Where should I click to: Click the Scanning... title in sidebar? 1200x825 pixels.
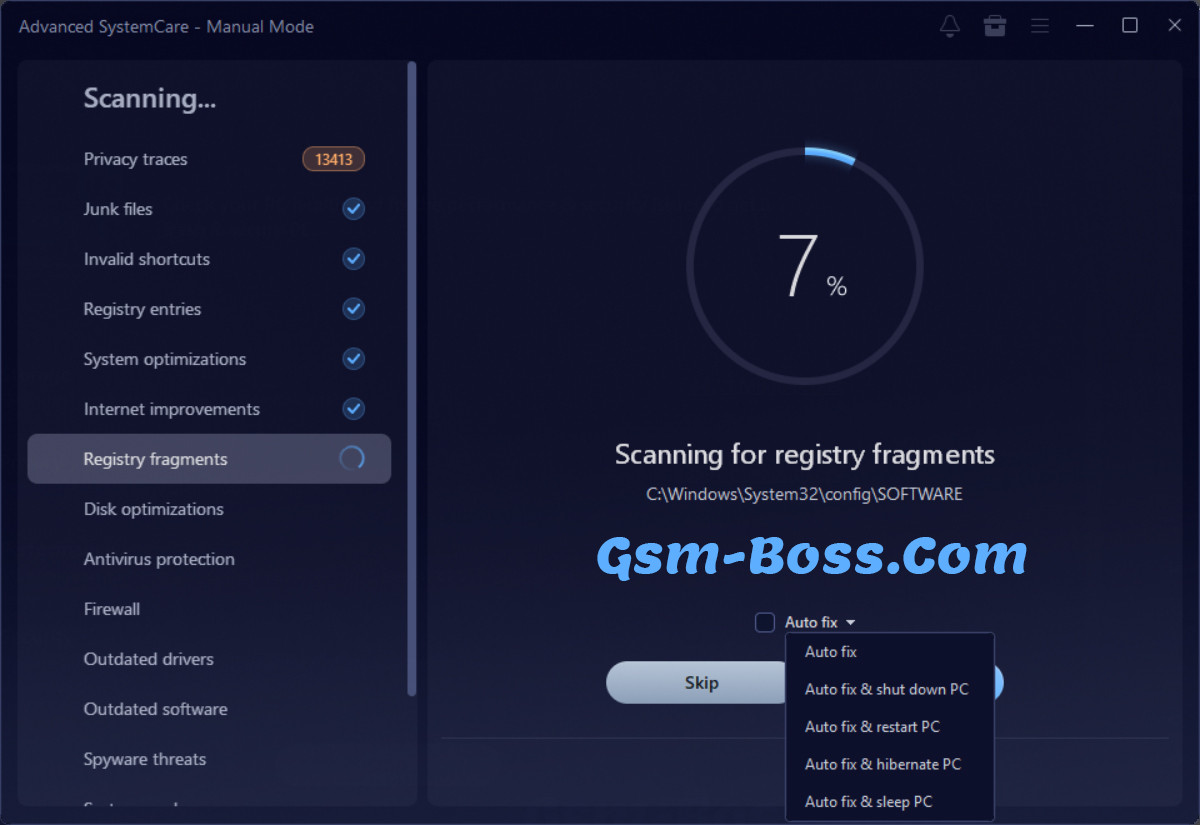(150, 98)
